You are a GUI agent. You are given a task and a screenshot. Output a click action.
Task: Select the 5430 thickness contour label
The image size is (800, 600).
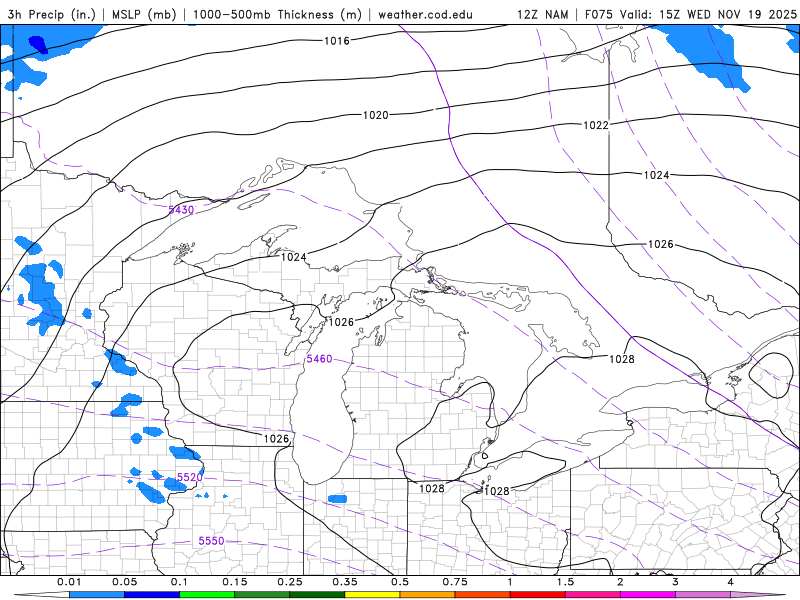click(181, 210)
